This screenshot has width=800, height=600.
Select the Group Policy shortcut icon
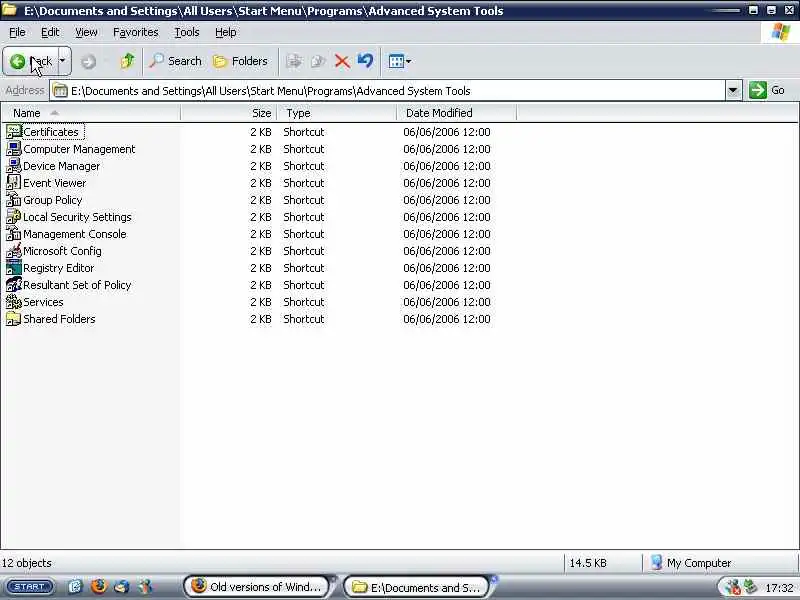(x=14, y=199)
